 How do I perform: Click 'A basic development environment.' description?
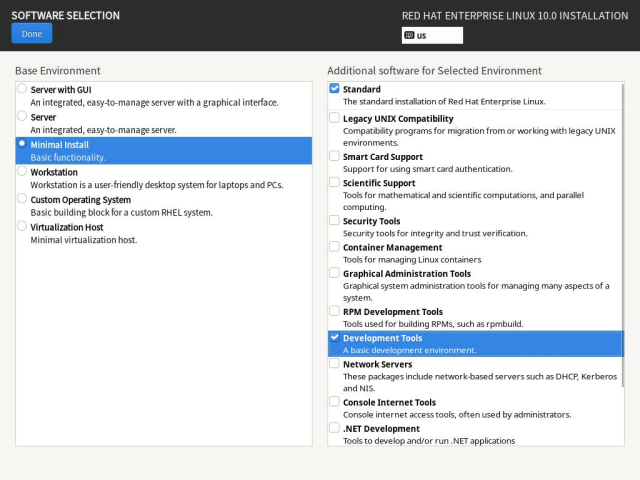pyautogui.click(x=409, y=350)
